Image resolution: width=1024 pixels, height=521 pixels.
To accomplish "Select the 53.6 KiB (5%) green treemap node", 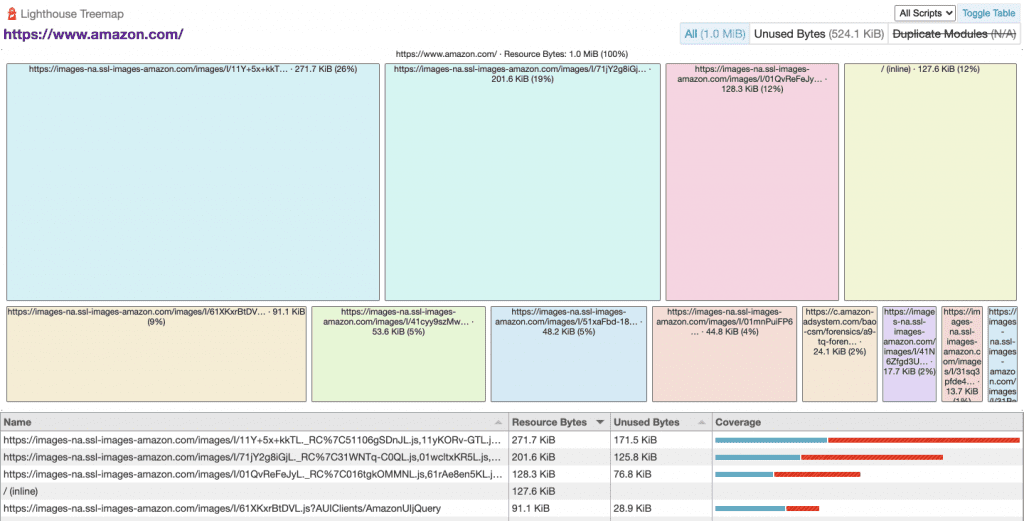I will 398,354.
